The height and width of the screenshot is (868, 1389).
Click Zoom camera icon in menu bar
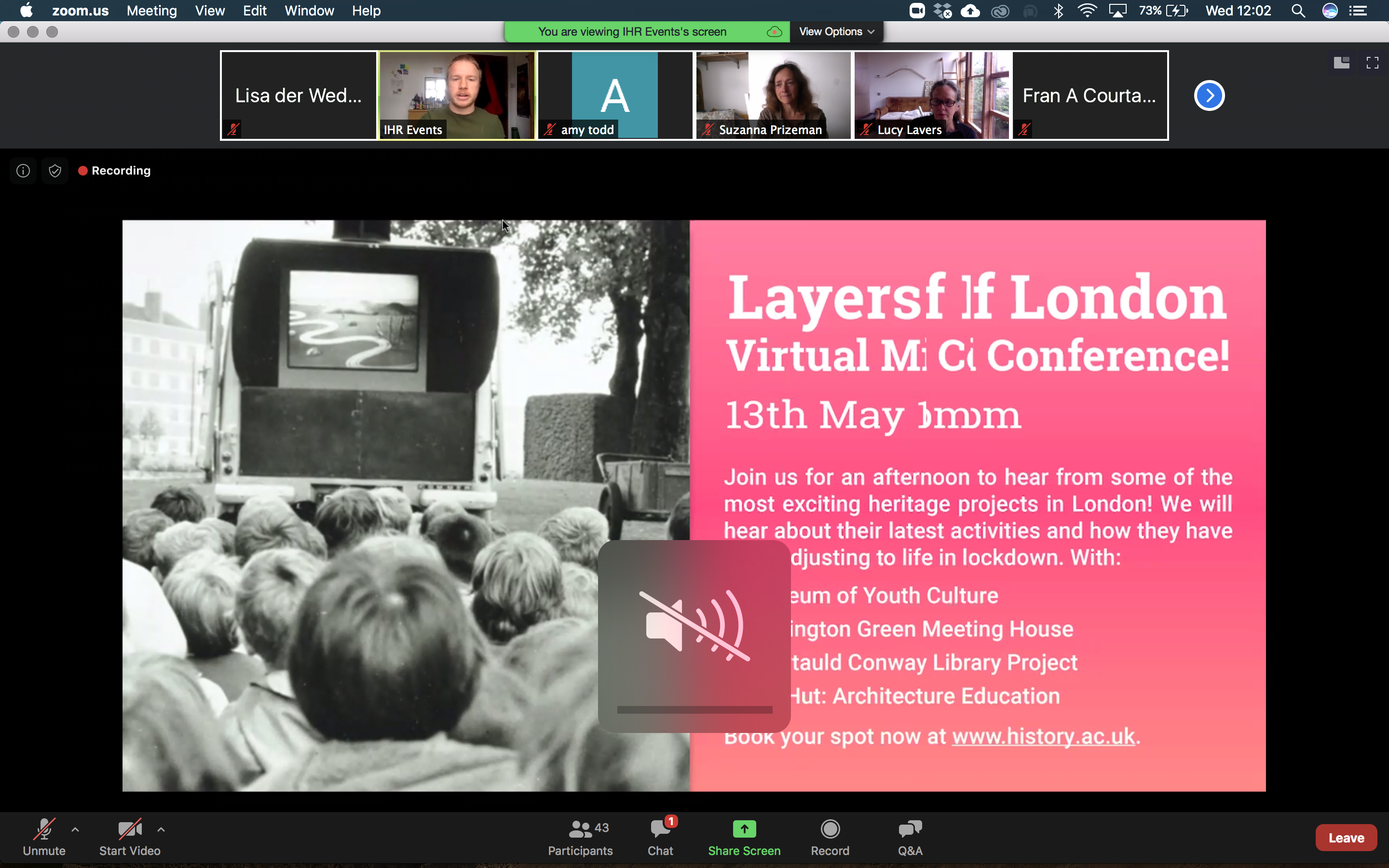[917, 10]
